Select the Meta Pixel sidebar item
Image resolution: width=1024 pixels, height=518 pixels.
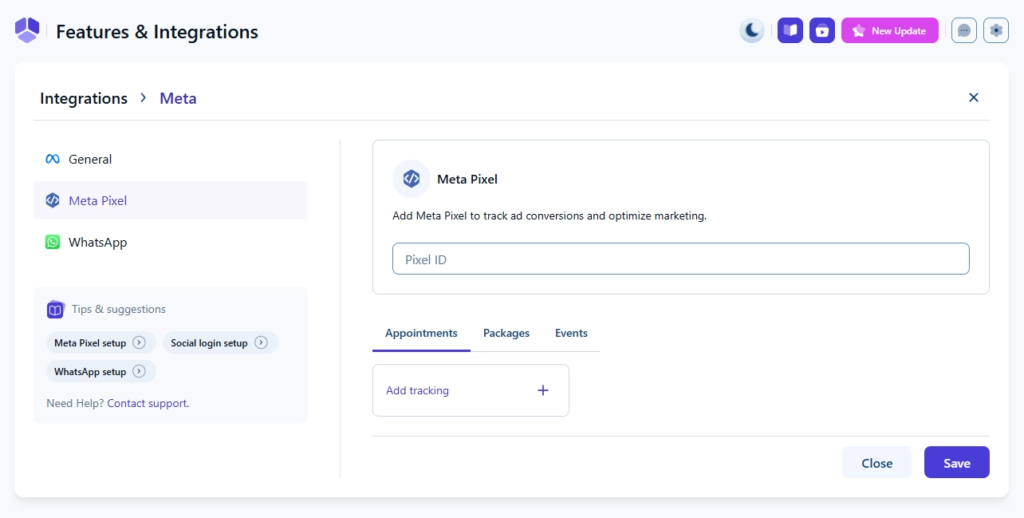[97, 201]
